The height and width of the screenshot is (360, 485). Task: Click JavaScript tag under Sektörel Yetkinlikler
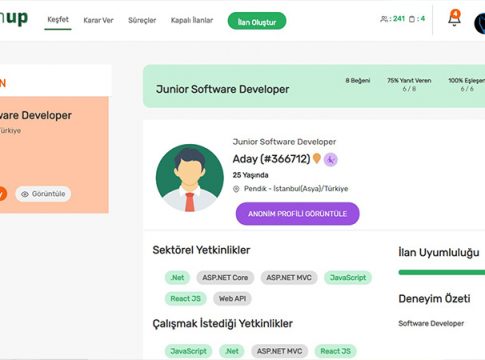[x=348, y=277]
